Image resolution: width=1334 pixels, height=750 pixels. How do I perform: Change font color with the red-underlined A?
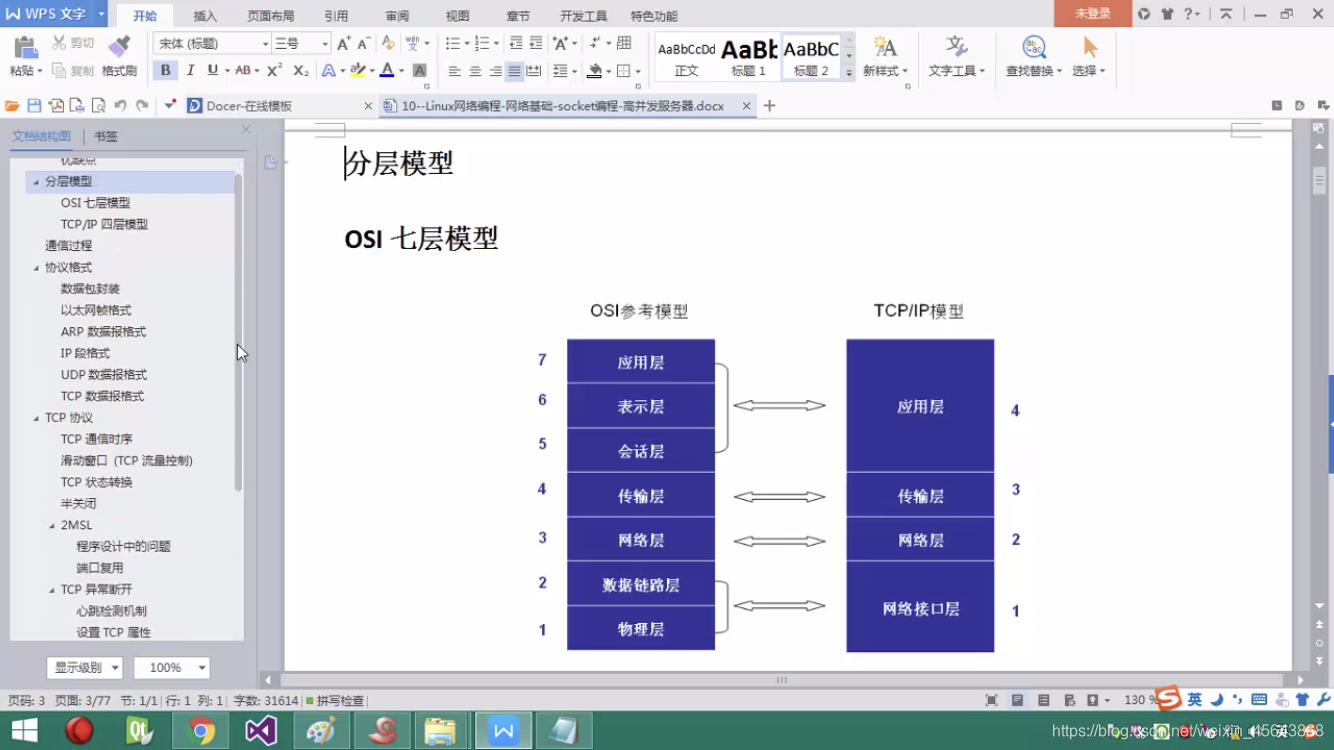[x=387, y=70]
